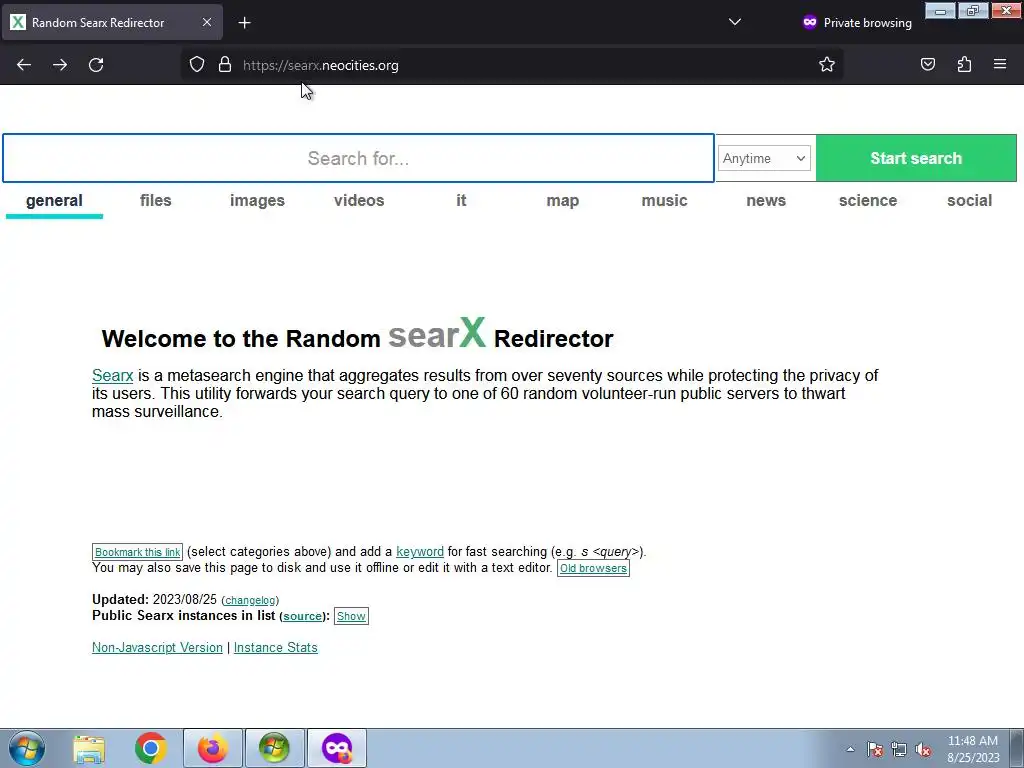Switch to Firefox in the taskbar

click(x=213, y=748)
